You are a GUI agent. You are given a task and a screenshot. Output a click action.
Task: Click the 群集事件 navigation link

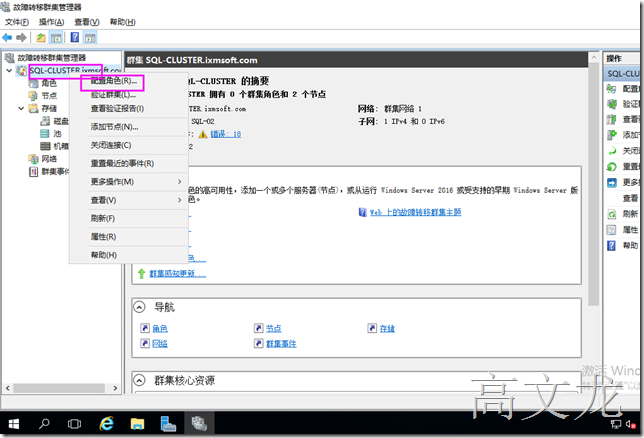pyautogui.click(x=281, y=343)
